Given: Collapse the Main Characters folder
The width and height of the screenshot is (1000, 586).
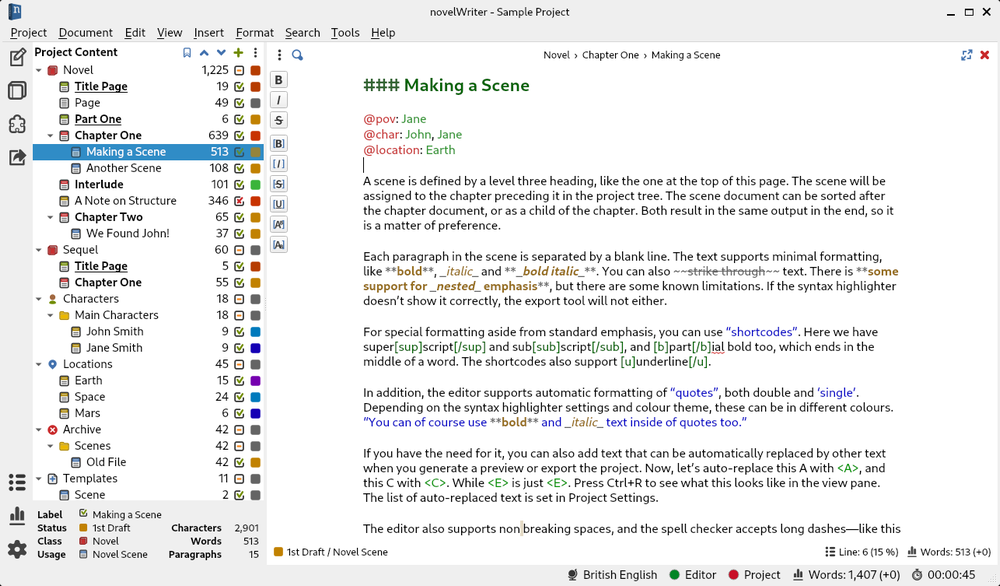Looking at the screenshot, I should tap(50, 315).
